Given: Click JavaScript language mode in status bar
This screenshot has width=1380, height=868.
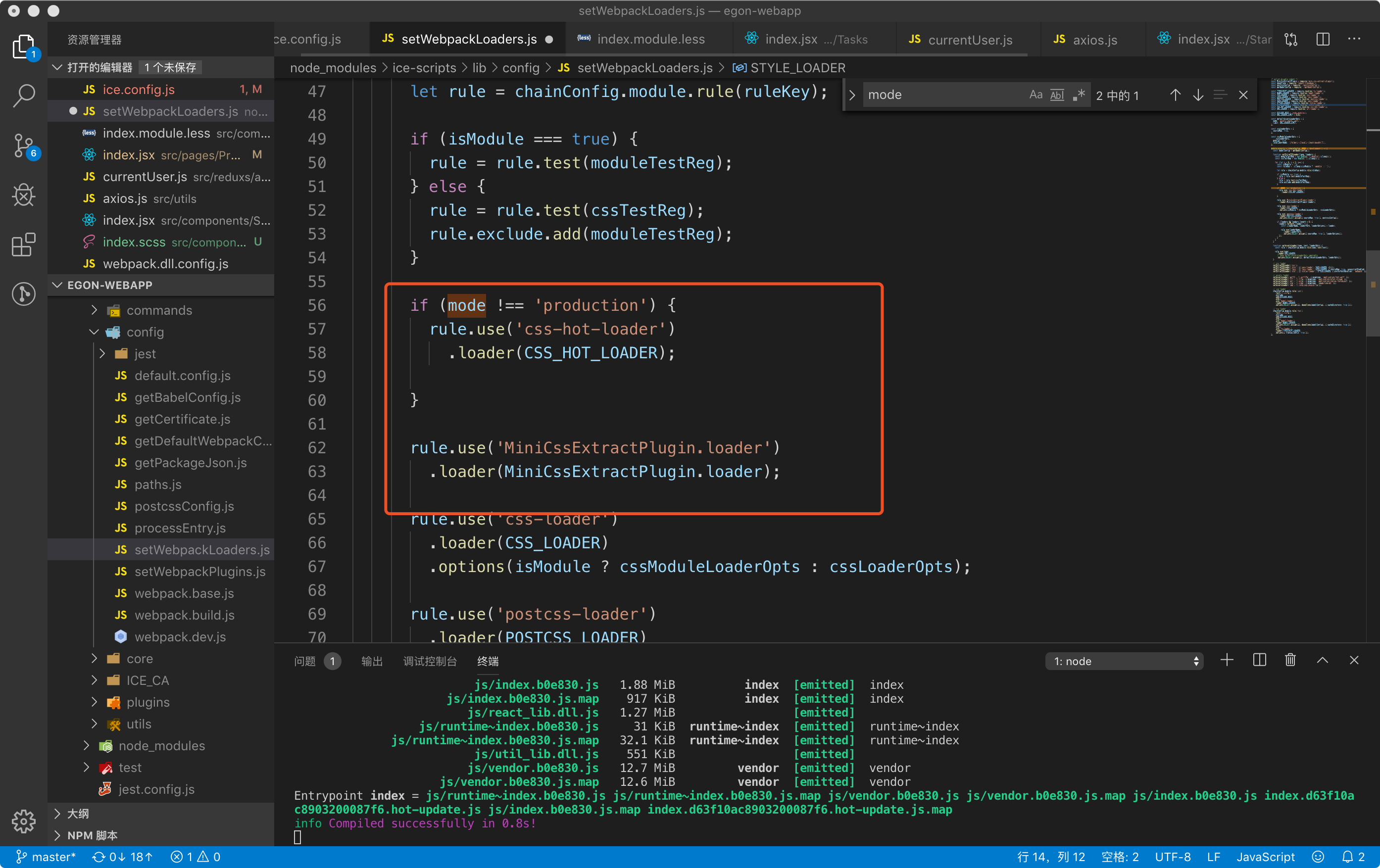Looking at the screenshot, I should click(1265, 857).
